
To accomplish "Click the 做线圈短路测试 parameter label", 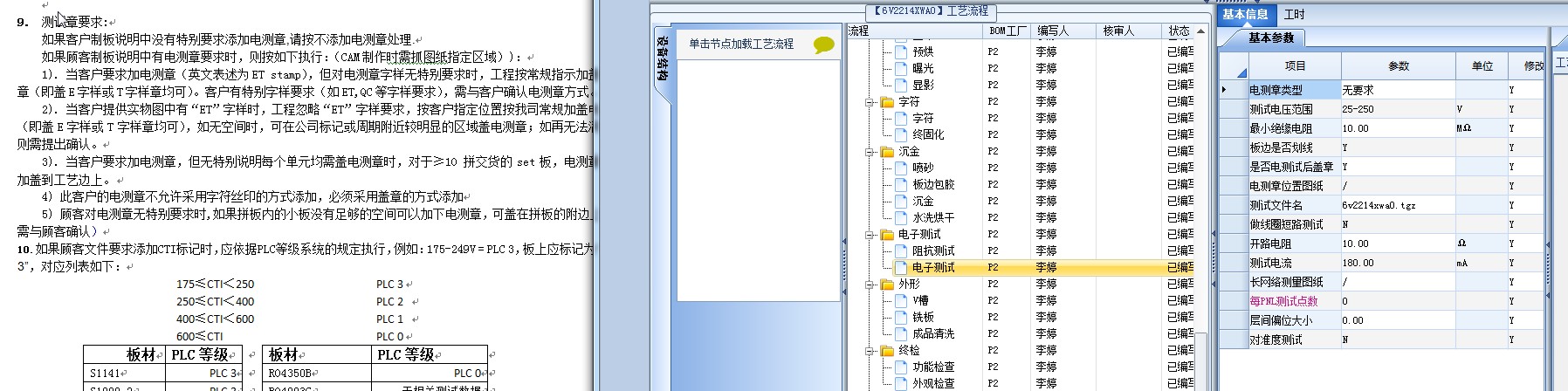I will 1286,224.
